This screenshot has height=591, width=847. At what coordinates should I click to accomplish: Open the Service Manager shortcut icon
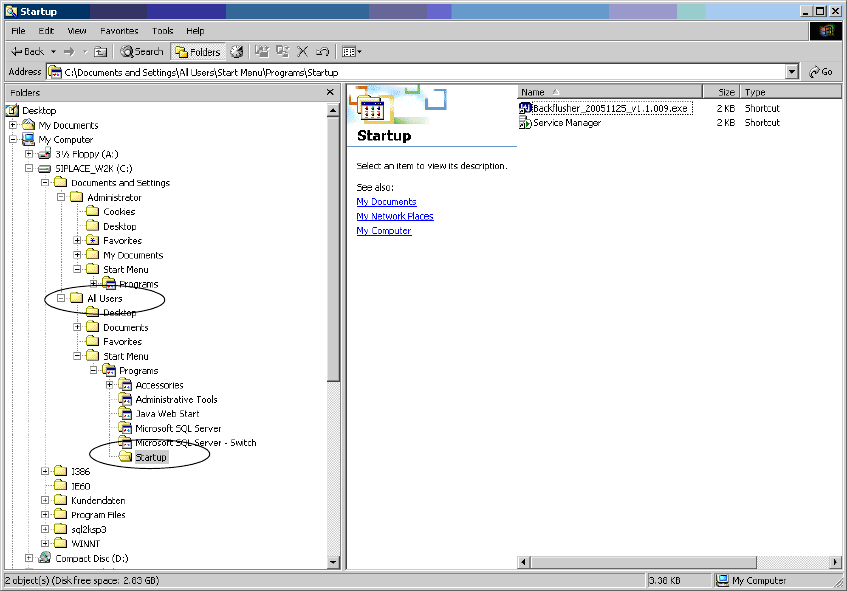coord(525,123)
